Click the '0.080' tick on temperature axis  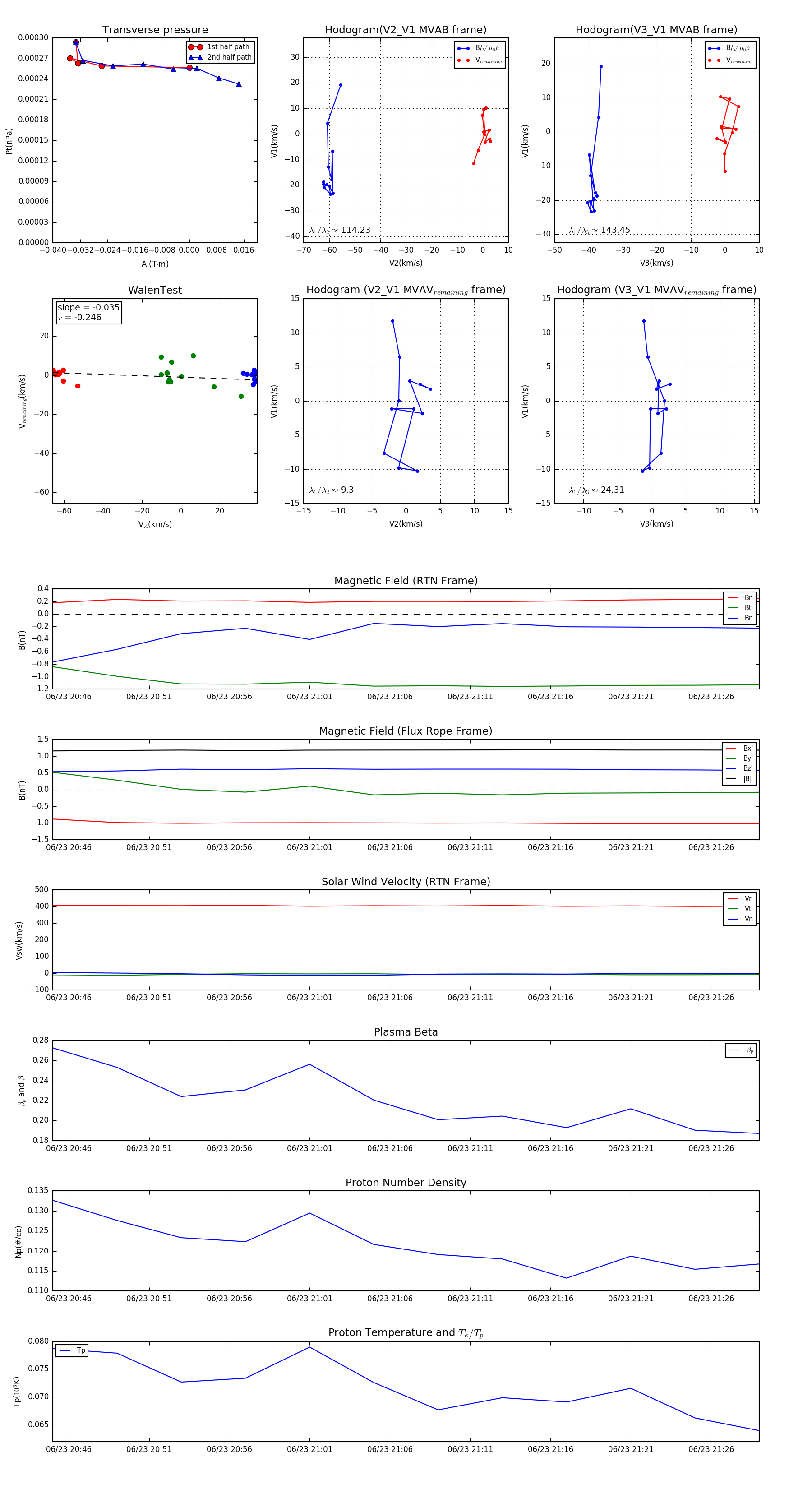[x=39, y=1341]
